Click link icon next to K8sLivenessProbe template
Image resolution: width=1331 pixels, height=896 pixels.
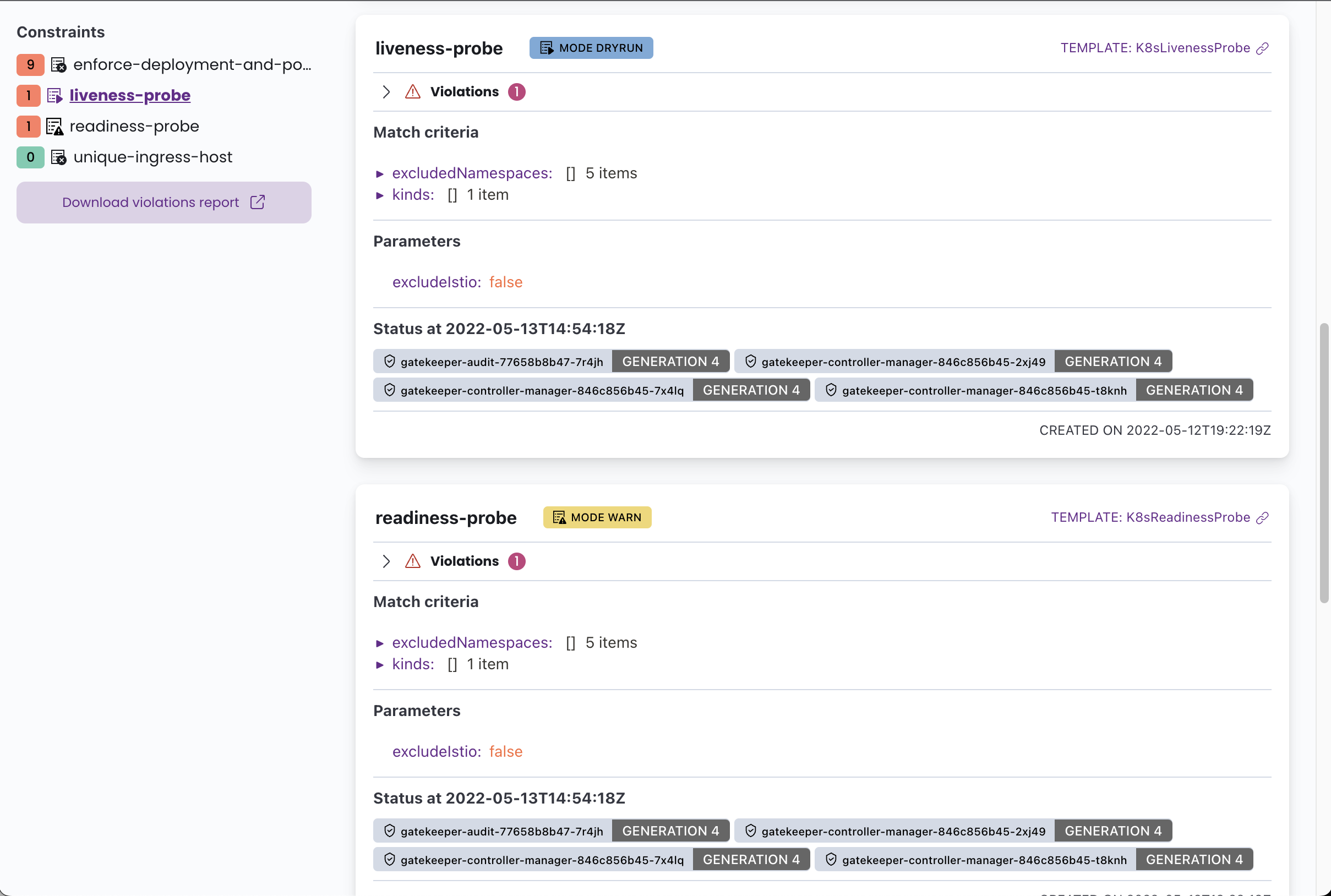coord(1262,48)
